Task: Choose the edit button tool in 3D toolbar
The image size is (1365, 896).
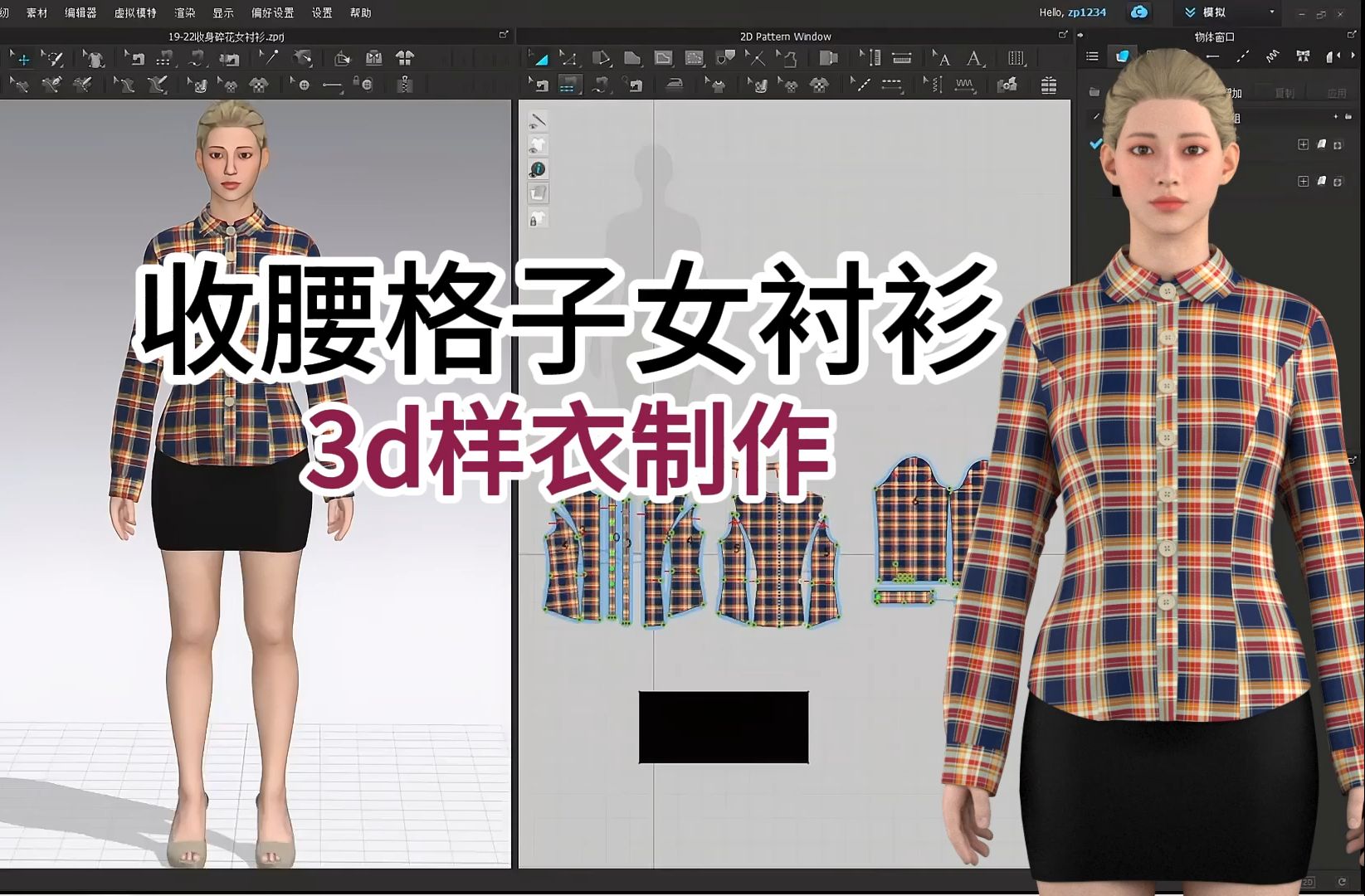Action: coord(301,85)
